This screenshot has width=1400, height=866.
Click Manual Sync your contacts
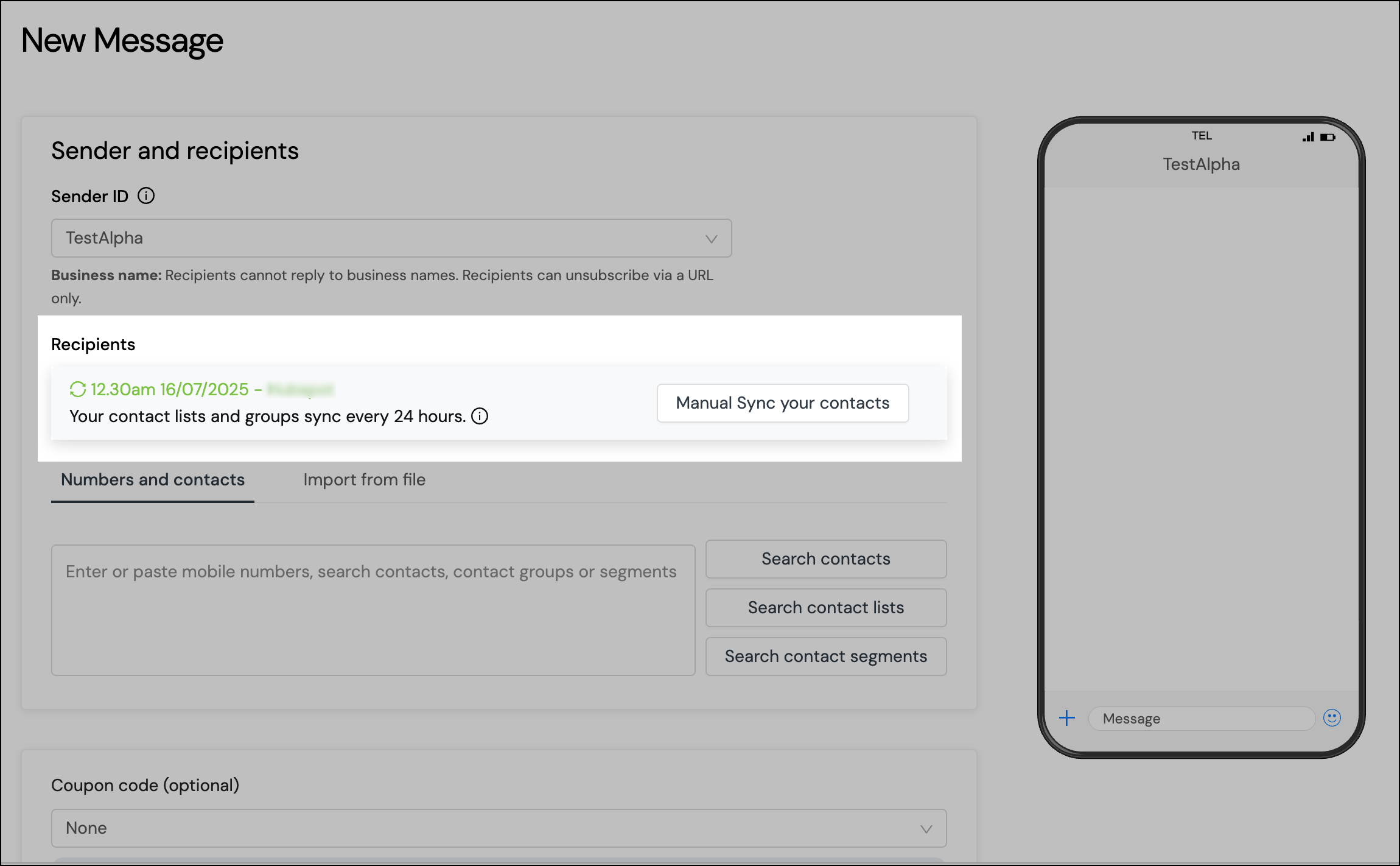click(782, 403)
